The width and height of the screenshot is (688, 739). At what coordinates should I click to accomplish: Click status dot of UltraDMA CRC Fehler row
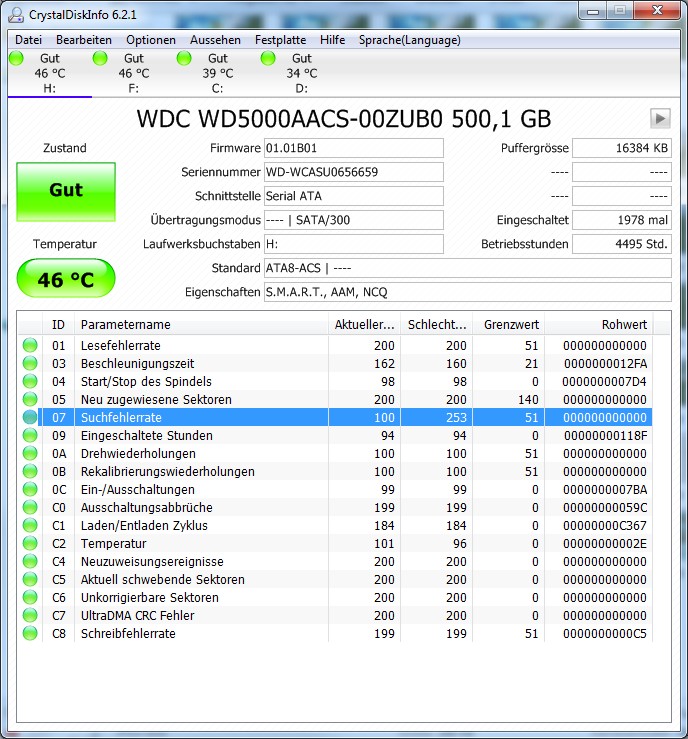coord(30,615)
